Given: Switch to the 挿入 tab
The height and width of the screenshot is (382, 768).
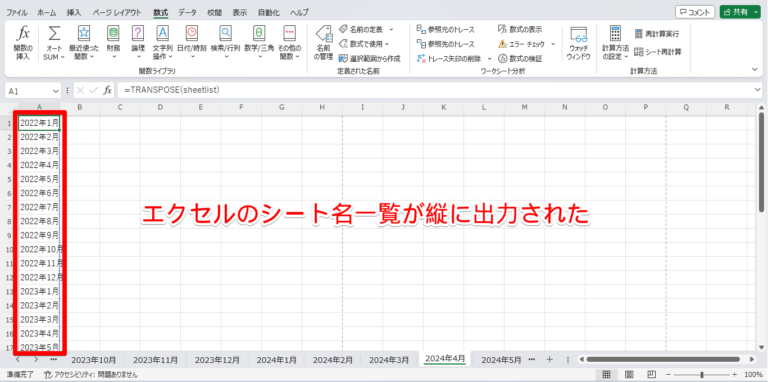Looking at the screenshot, I should (73, 12).
